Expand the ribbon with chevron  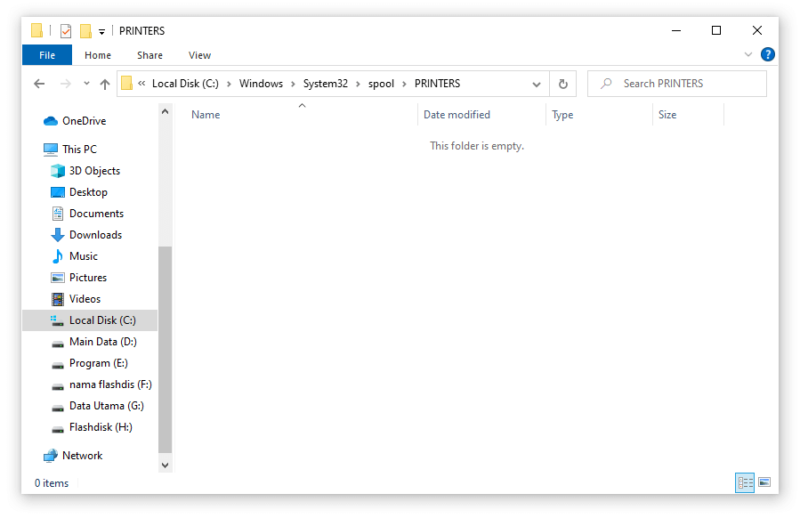[748, 55]
